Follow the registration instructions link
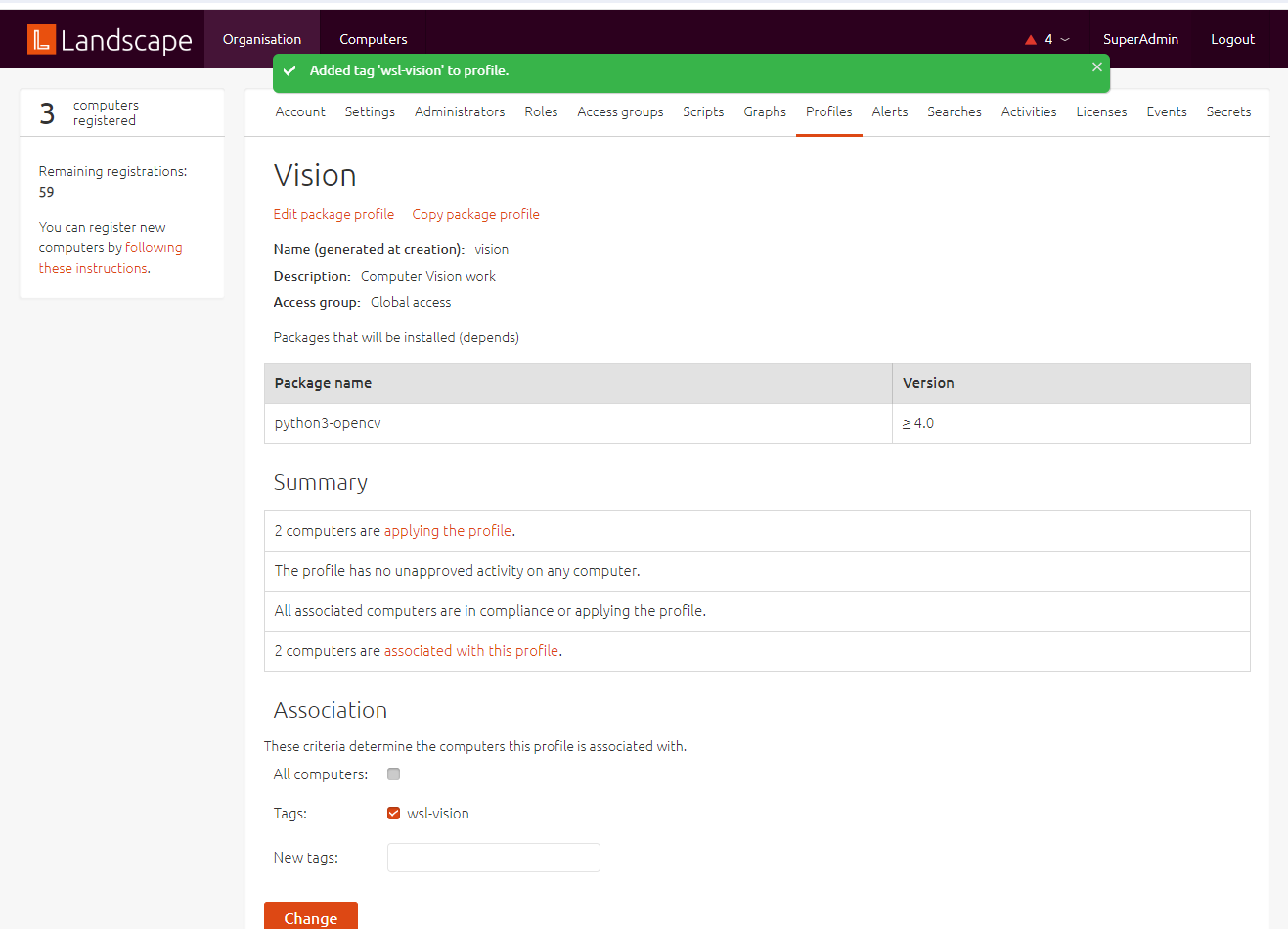1288x929 pixels. 111,258
